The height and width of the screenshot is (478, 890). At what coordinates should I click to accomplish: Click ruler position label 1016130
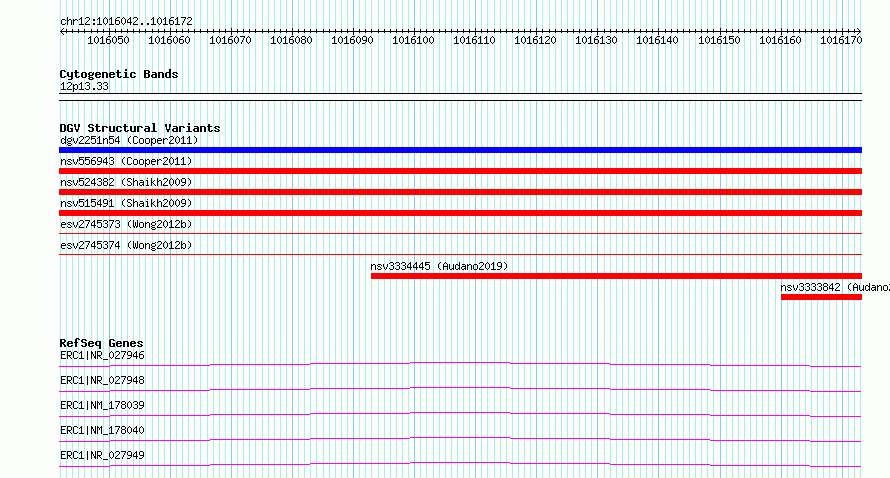(x=596, y=40)
